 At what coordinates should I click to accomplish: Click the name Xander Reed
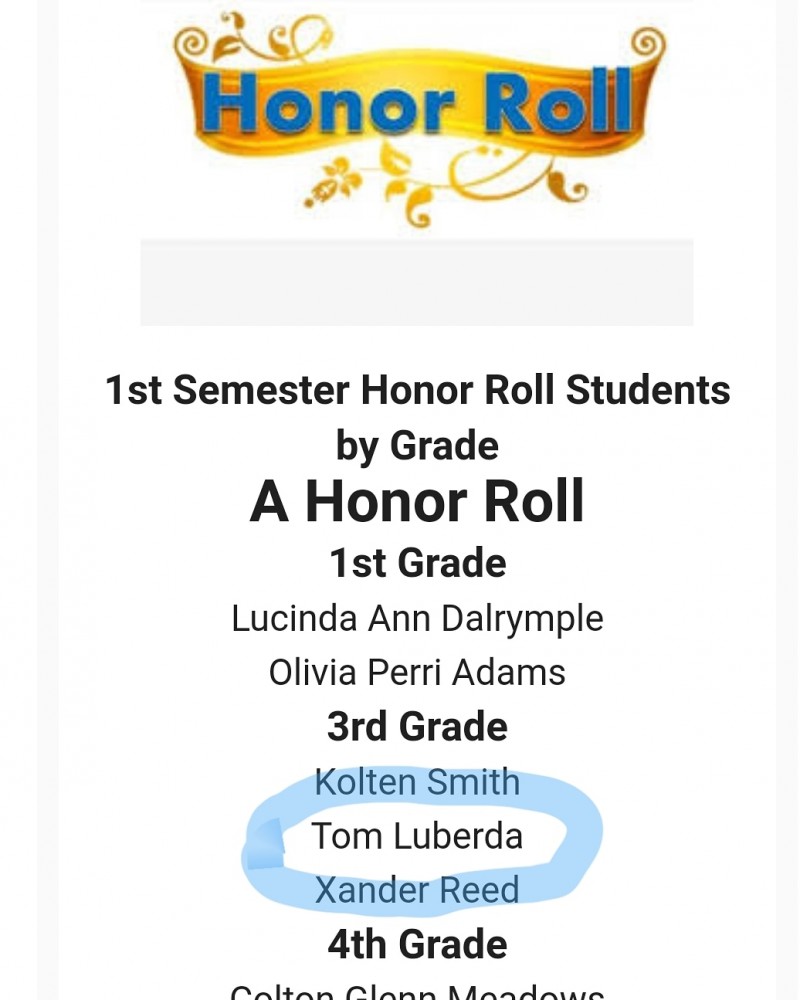[417, 890]
